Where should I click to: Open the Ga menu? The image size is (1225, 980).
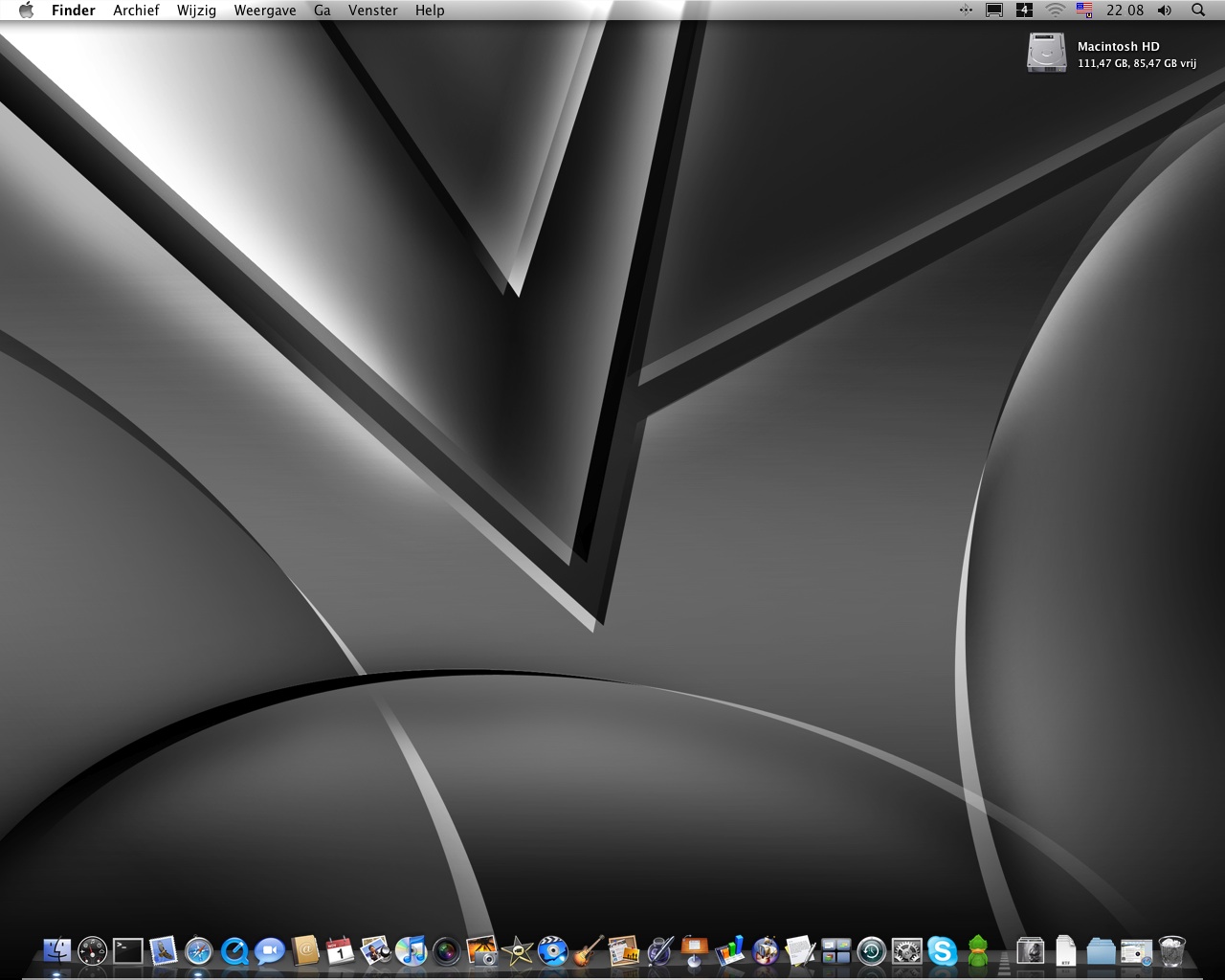pyautogui.click(x=323, y=11)
